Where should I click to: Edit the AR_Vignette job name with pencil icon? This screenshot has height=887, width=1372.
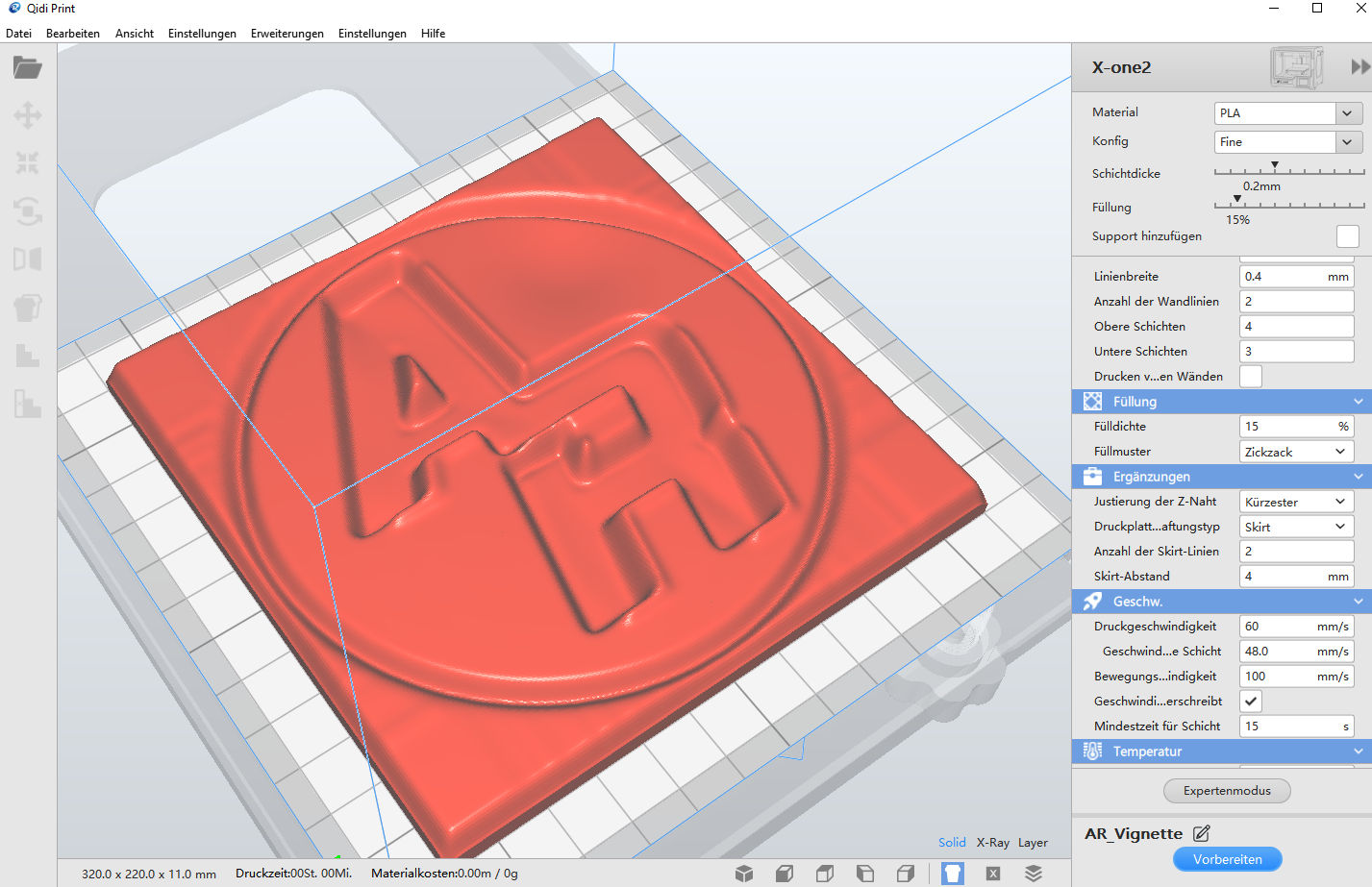coord(1202,833)
